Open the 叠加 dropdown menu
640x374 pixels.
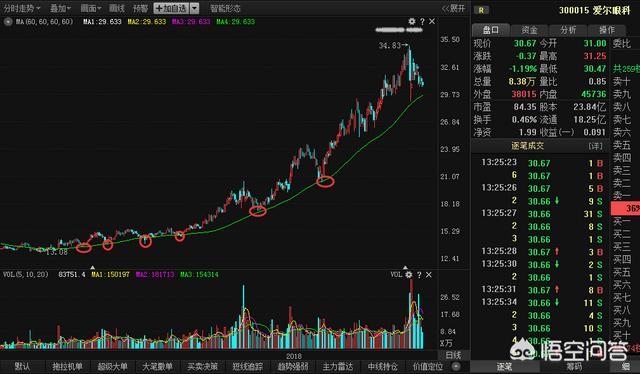pos(60,8)
